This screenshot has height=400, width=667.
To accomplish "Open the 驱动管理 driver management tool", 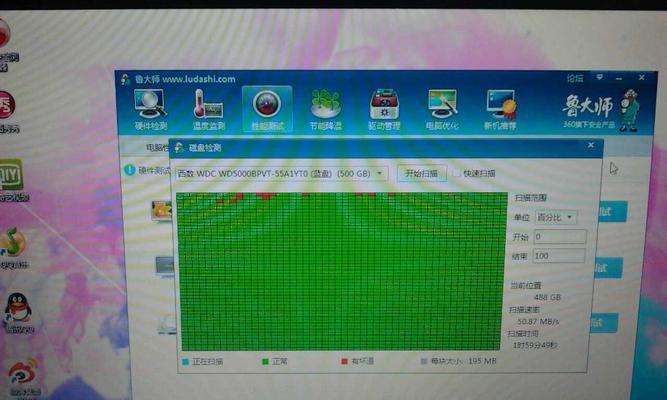I will pos(384,109).
